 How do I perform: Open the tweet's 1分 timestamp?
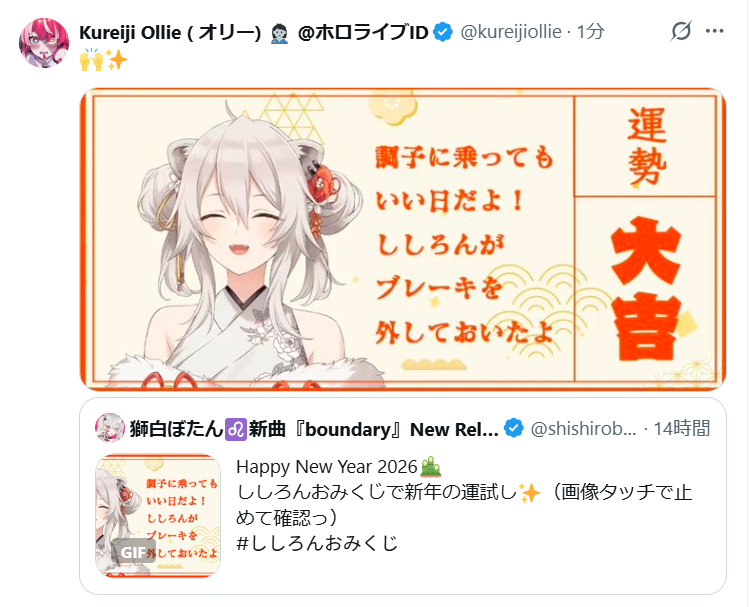(590, 32)
